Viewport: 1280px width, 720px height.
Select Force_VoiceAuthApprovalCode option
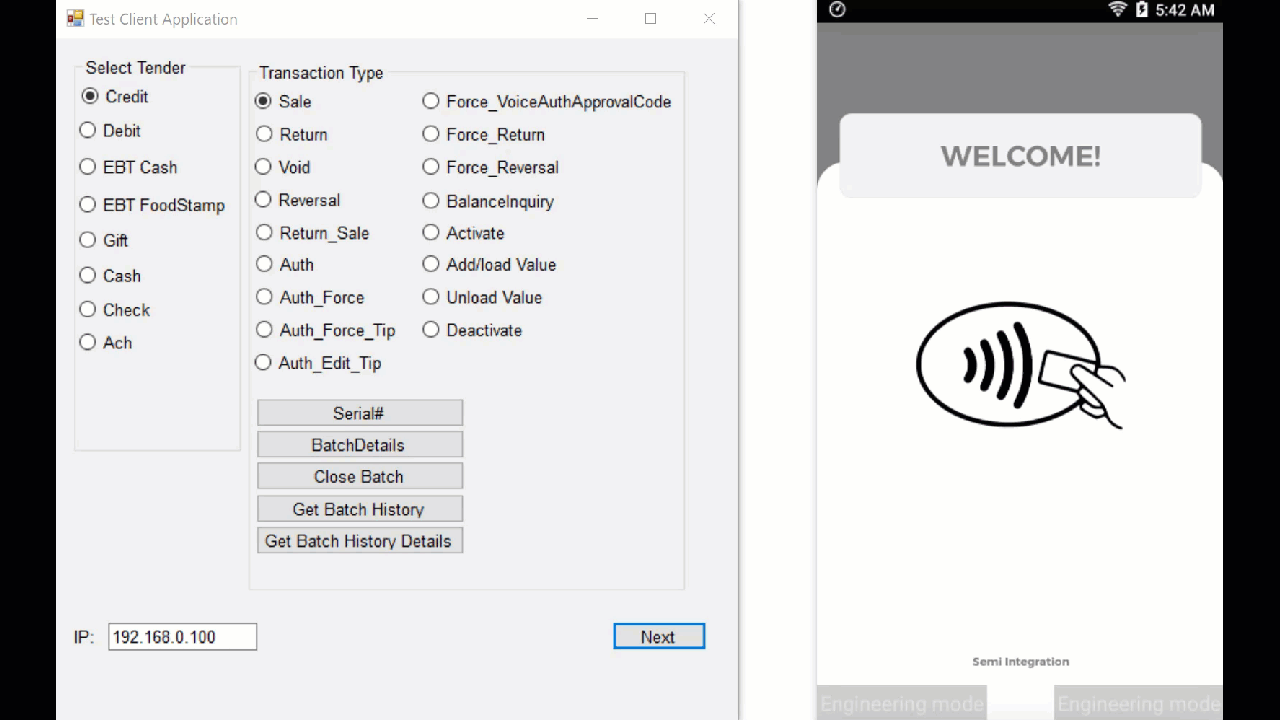pyautogui.click(x=431, y=101)
